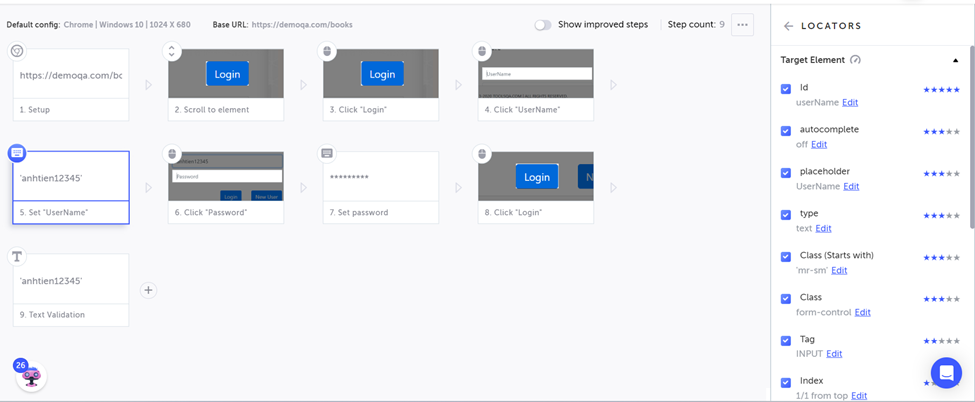Screen dimensions: 975x402
Task: Toggle the Show improved steps switch
Action: point(542,25)
